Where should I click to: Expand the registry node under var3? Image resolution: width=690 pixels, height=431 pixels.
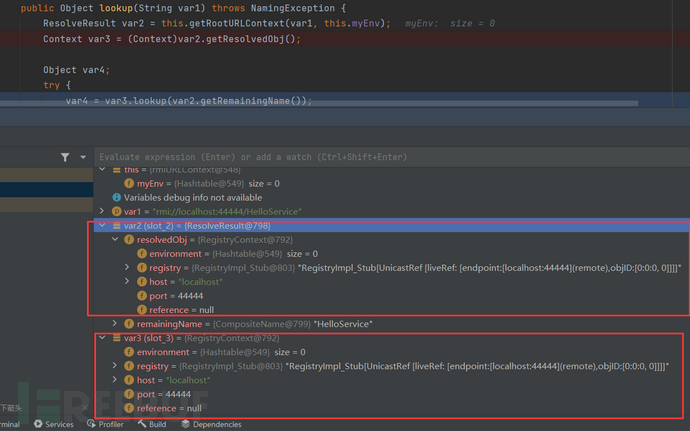tap(115, 367)
